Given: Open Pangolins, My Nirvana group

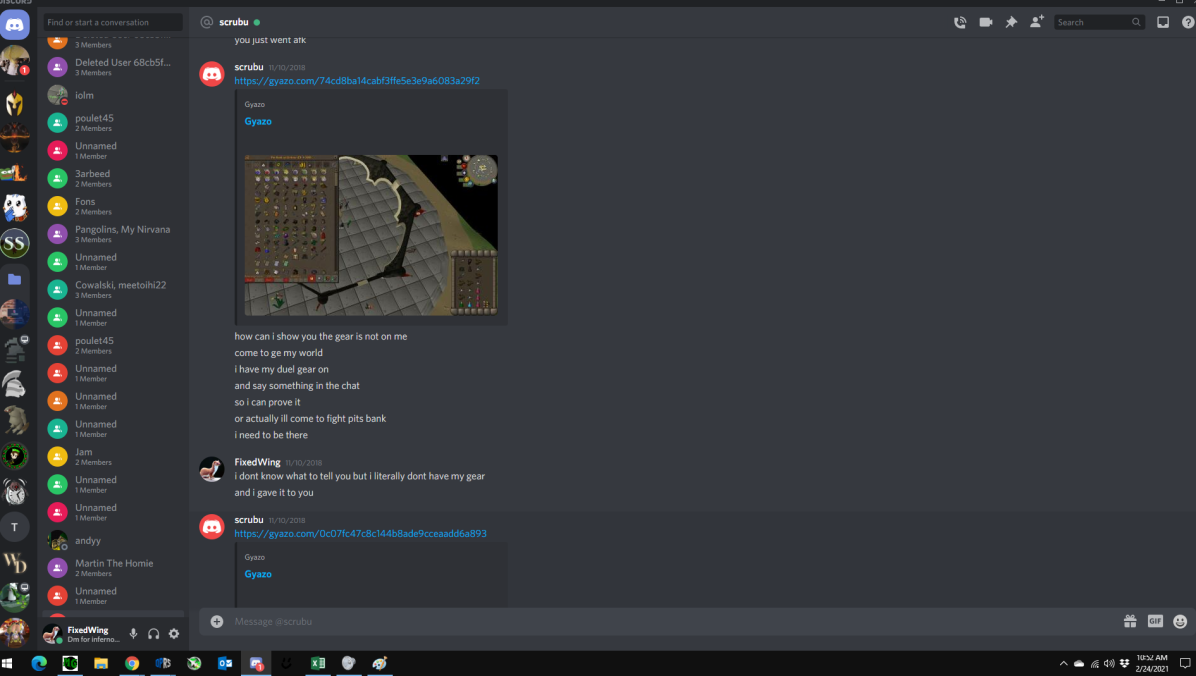Looking at the screenshot, I should pos(113,234).
